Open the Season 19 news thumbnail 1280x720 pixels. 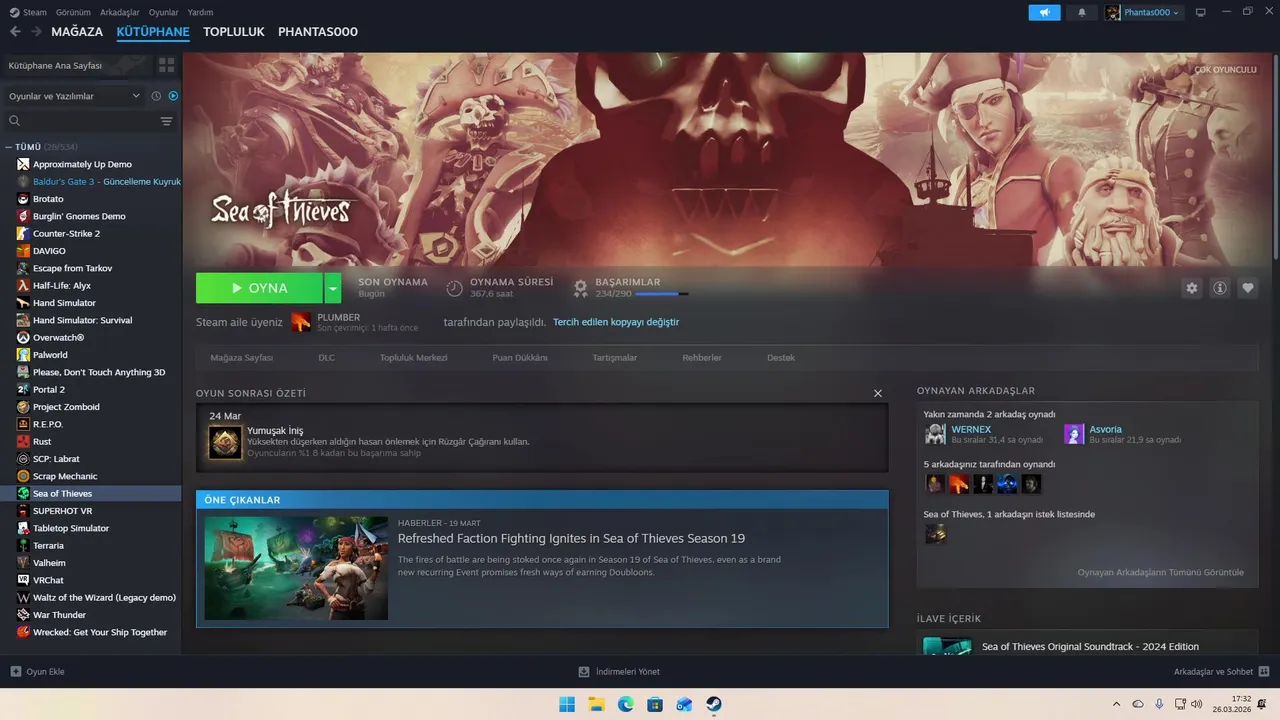(x=296, y=568)
